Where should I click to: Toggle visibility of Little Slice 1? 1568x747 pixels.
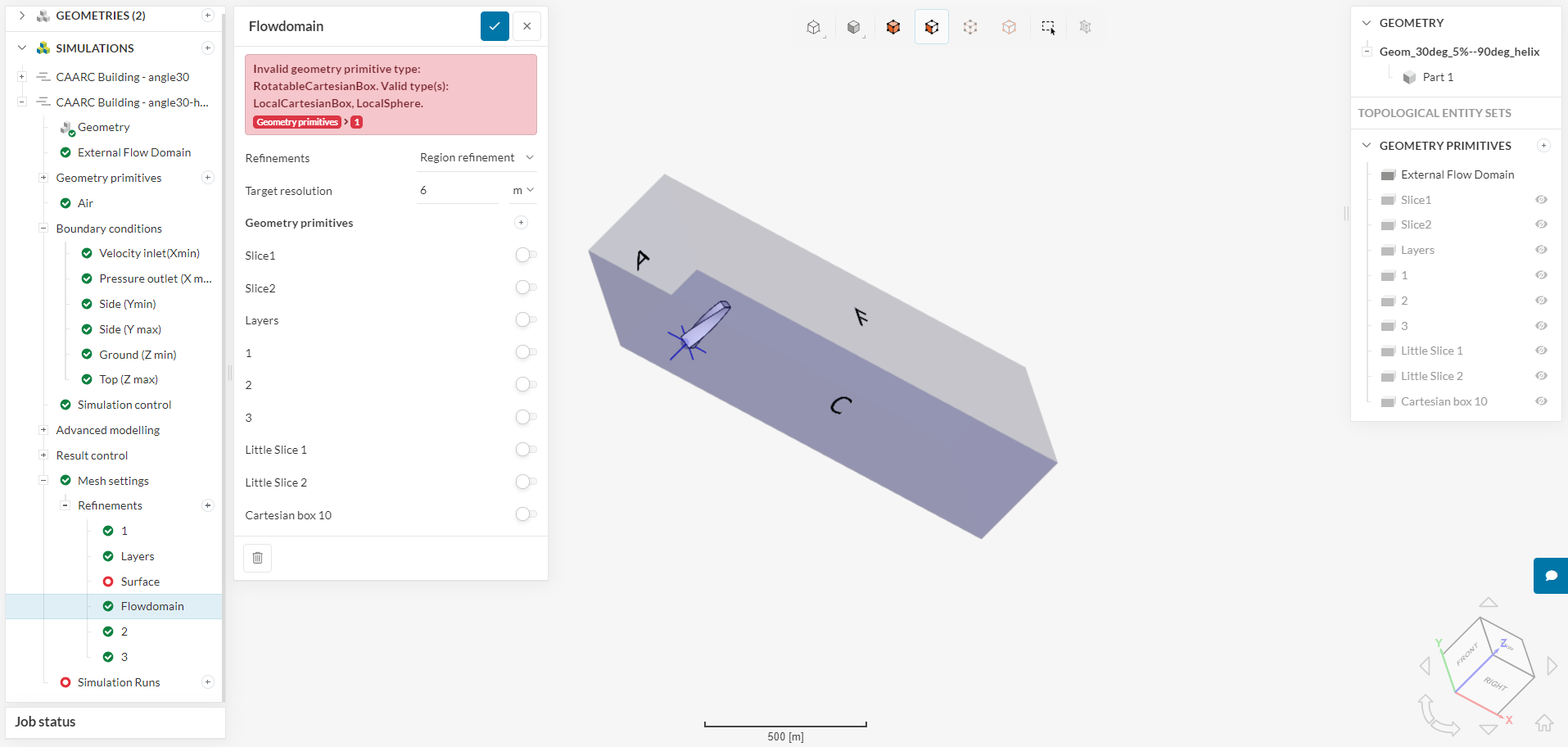pos(1541,351)
